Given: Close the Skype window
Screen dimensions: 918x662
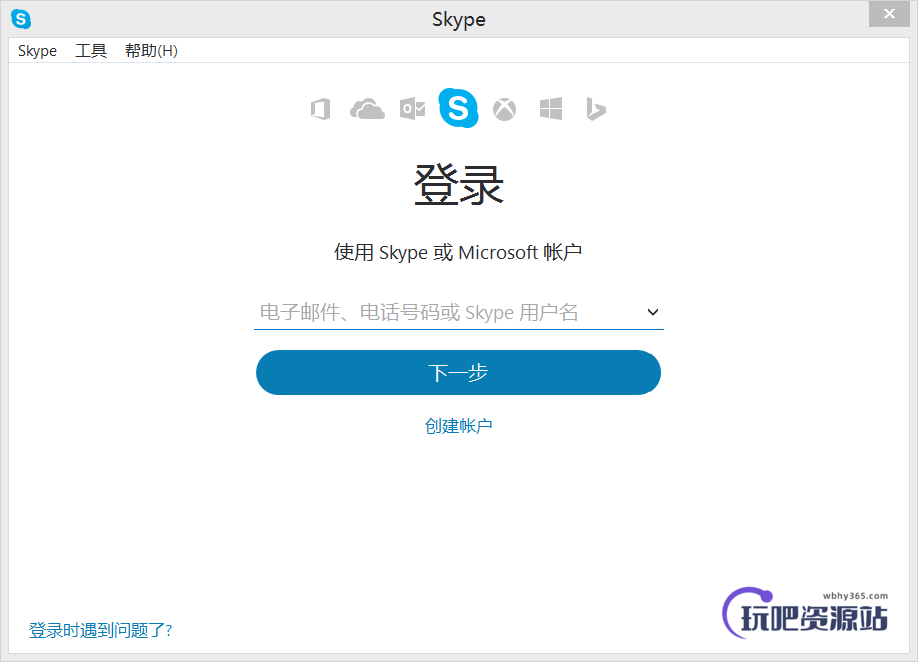Looking at the screenshot, I should click(889, 14).
